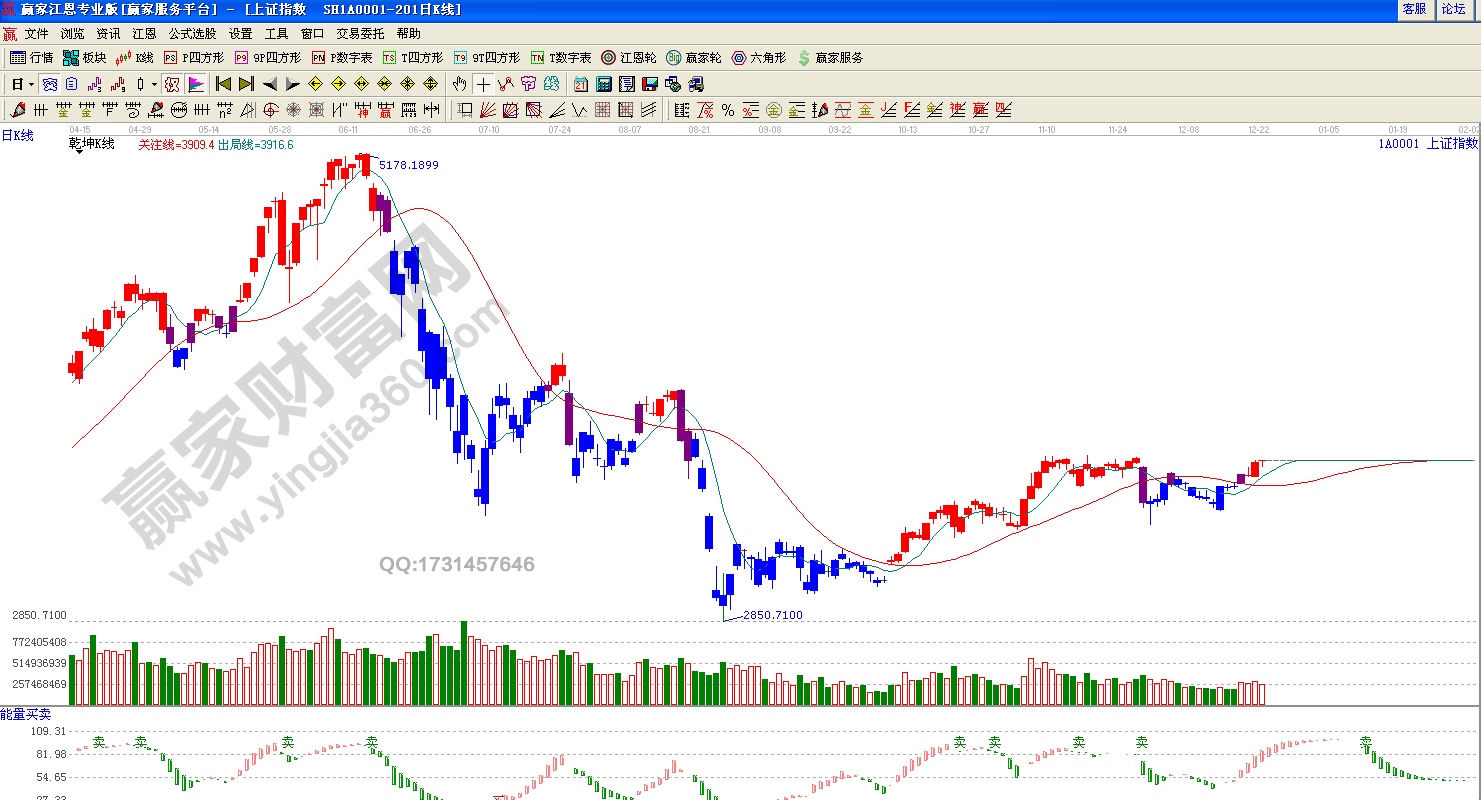Click the 5178.1899 peak candlestick

[x=363, y=164]
